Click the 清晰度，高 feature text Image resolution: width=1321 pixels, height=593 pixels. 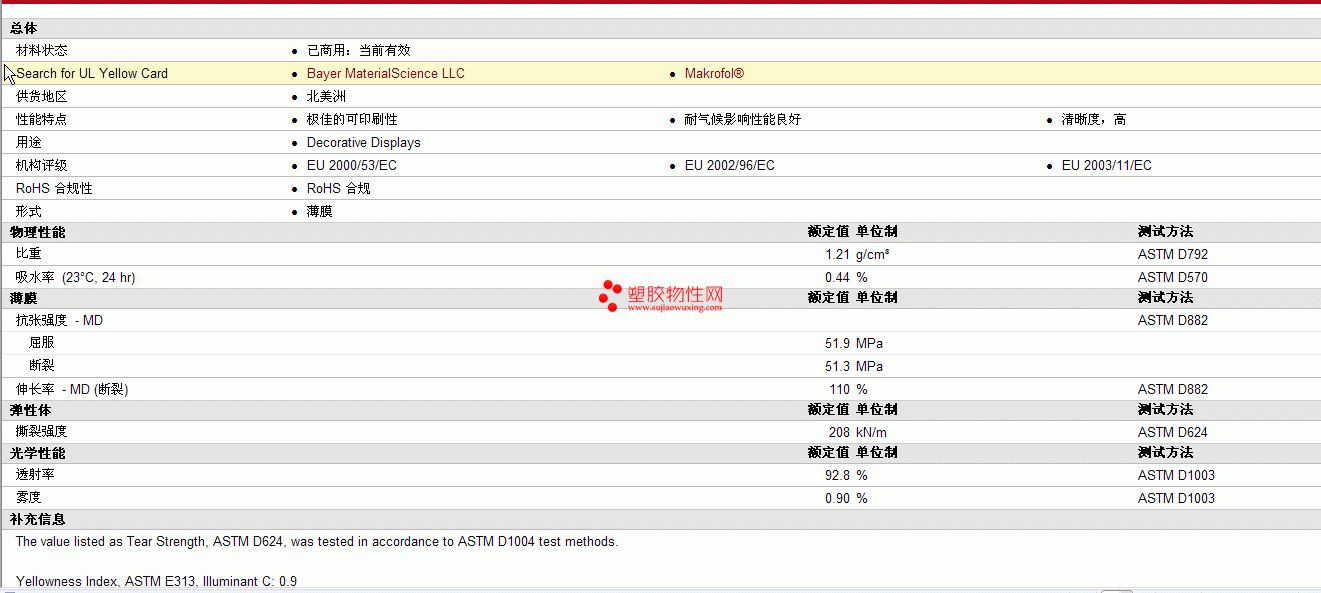click(x=1094, y=120)
